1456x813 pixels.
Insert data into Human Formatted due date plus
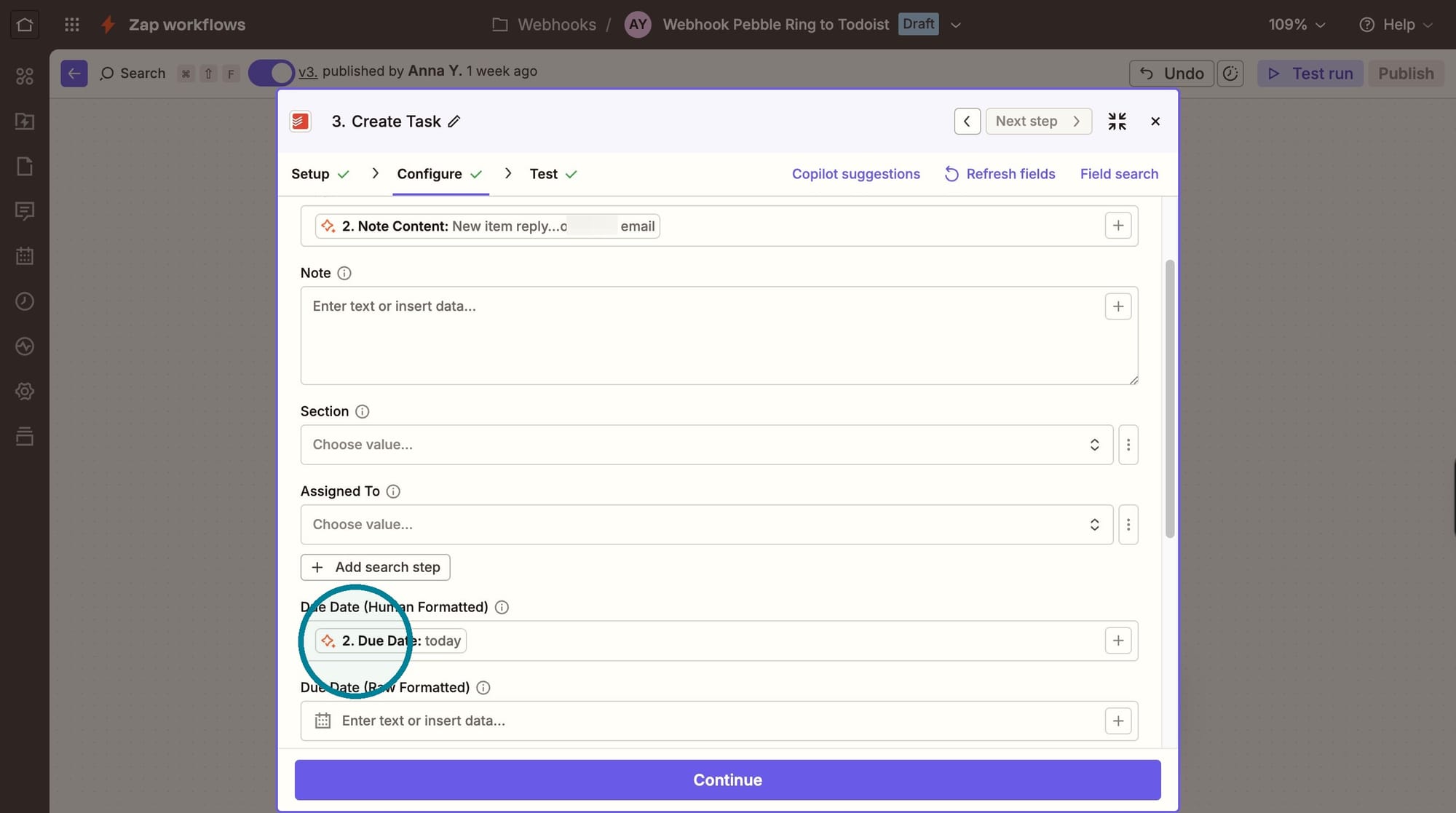(1118, 641)
